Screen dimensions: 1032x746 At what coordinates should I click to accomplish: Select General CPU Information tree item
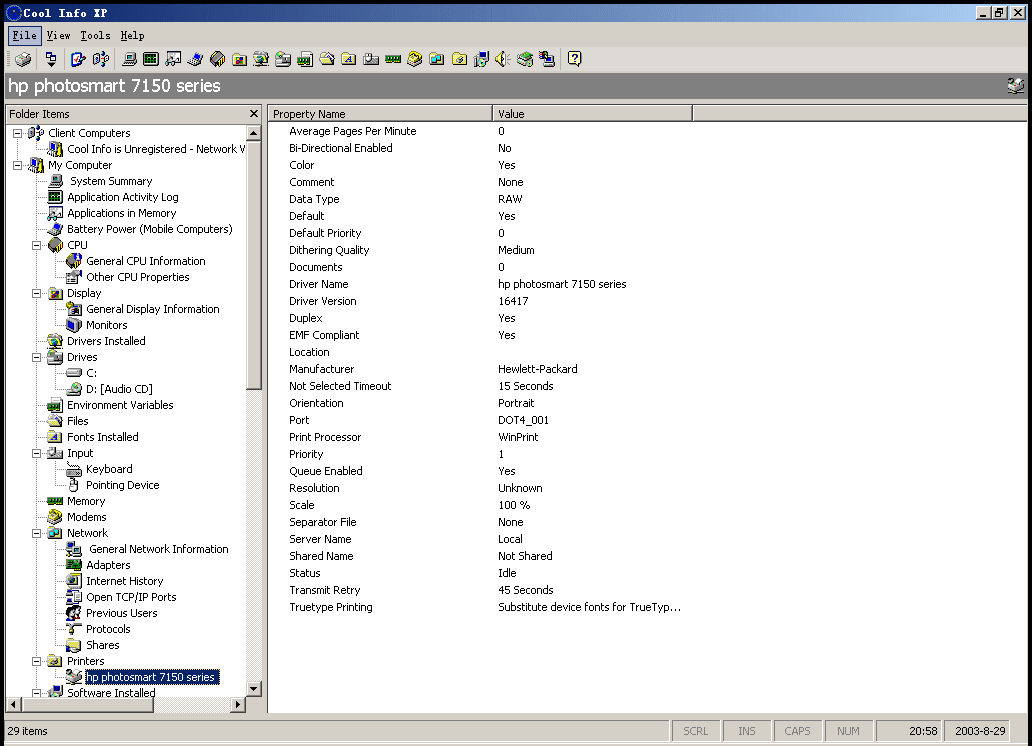145,261
